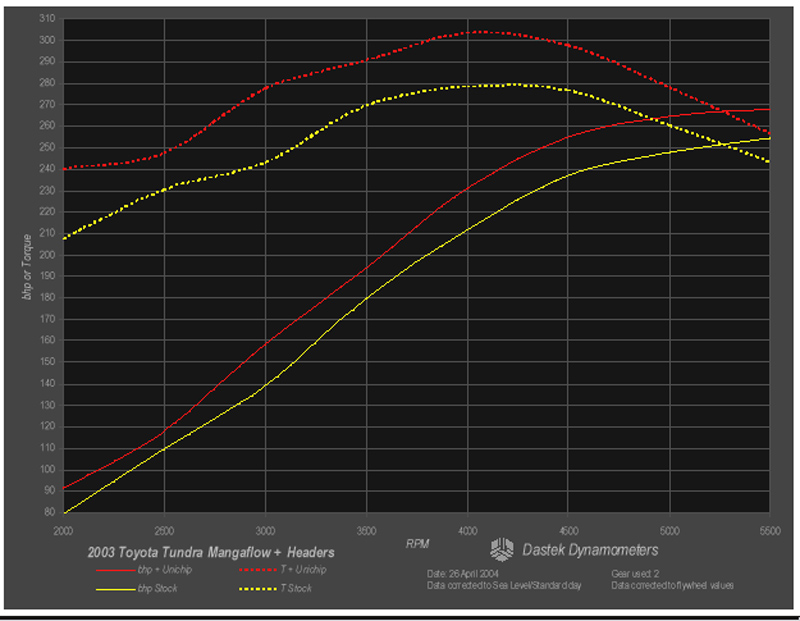Image resolution: width=800 pixels, height=621 pixels.
Task: Select the 'T + Unichip' legend label
Action: tap(303, 569)
